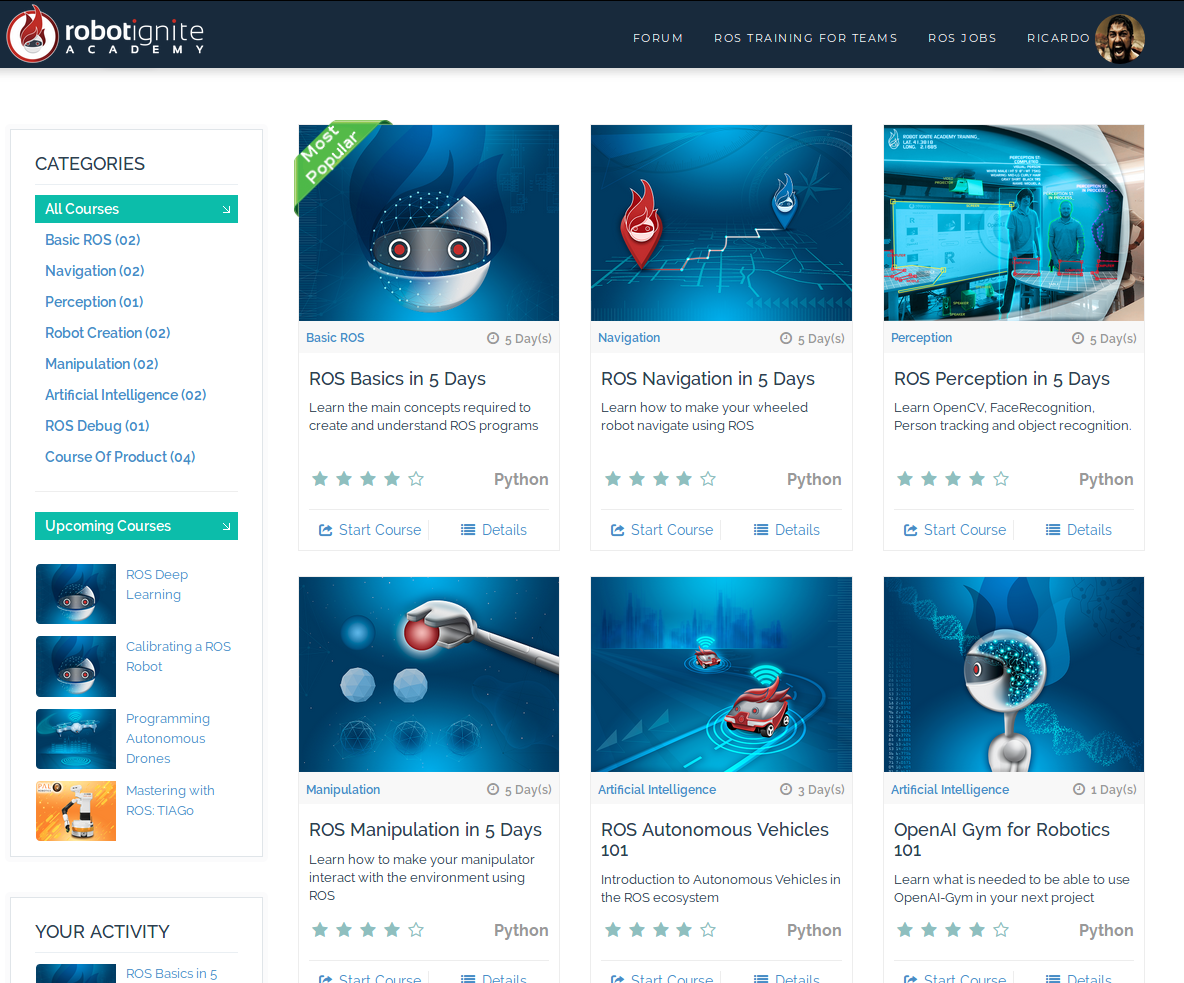Click Details list icon for ROS Perception

pos(1053,530)
